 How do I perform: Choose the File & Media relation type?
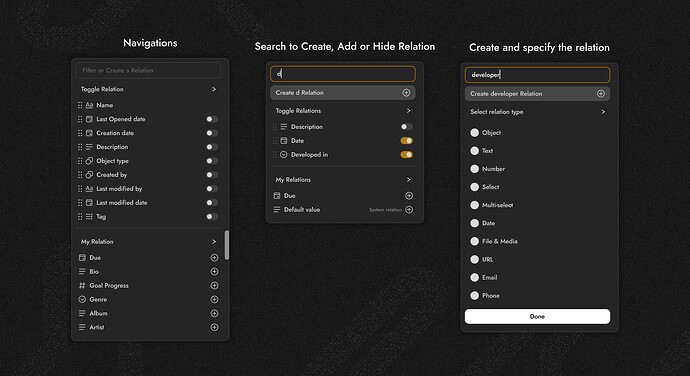pyautogui.click(x=474, y=241)
